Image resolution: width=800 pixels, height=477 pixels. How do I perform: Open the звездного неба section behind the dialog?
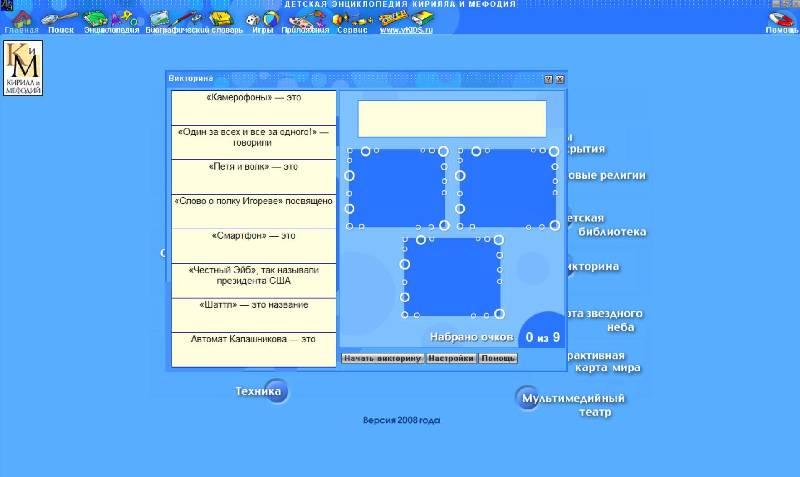click(605, 320)
